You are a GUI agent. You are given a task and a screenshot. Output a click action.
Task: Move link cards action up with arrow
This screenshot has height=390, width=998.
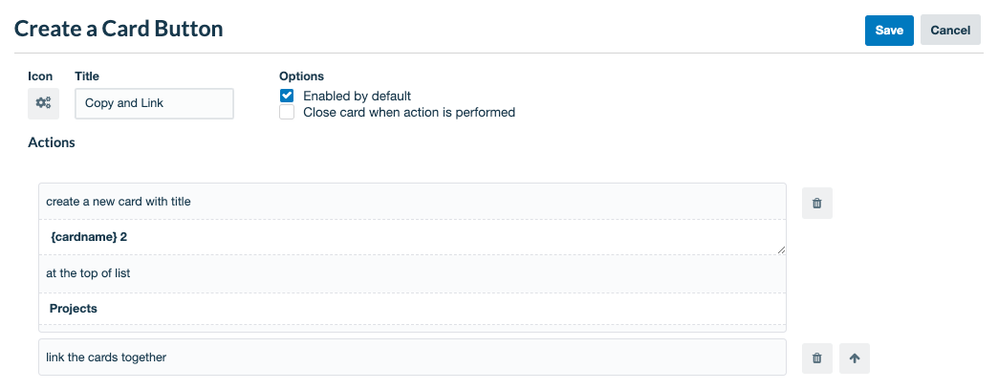854,358
